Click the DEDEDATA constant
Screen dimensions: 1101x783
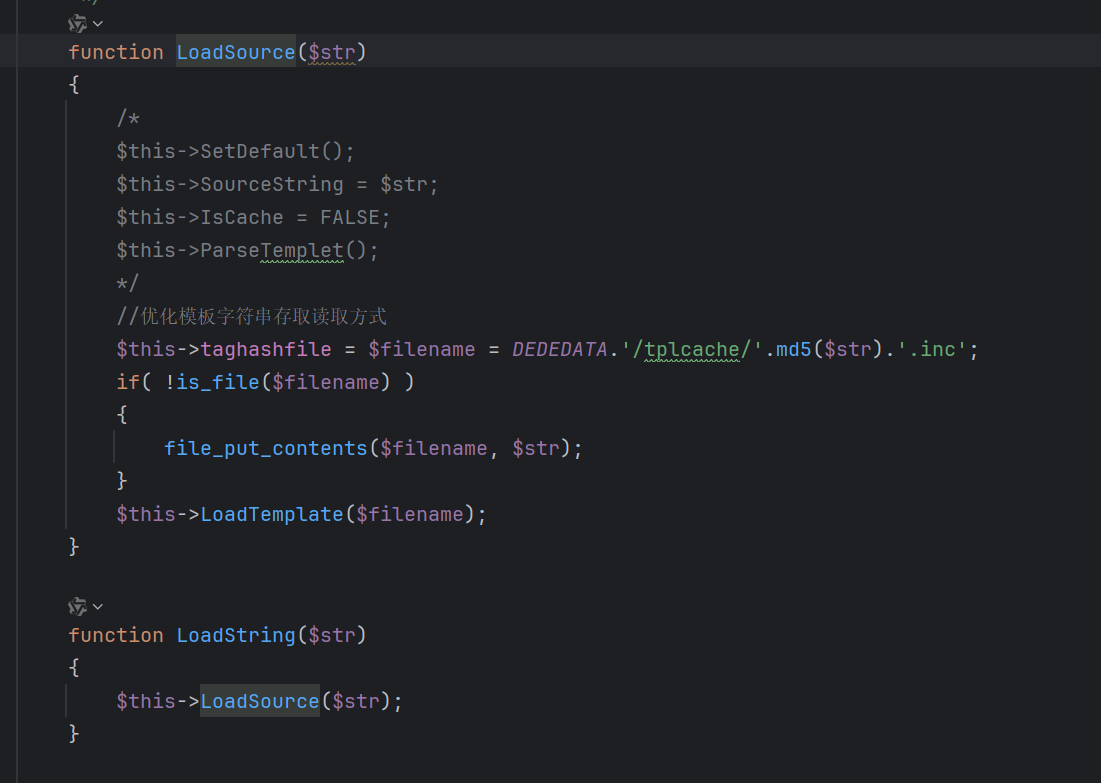559,349
